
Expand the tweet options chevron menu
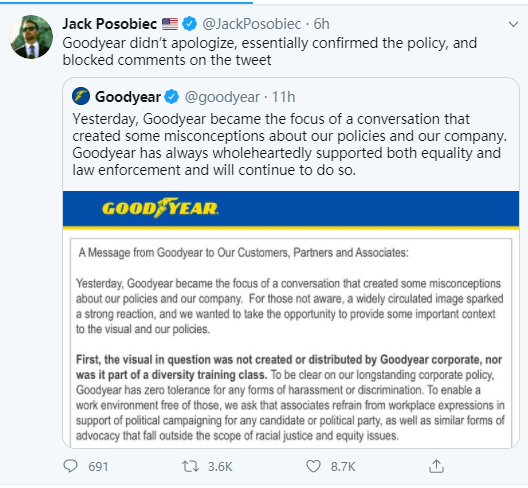pos(513,24)
